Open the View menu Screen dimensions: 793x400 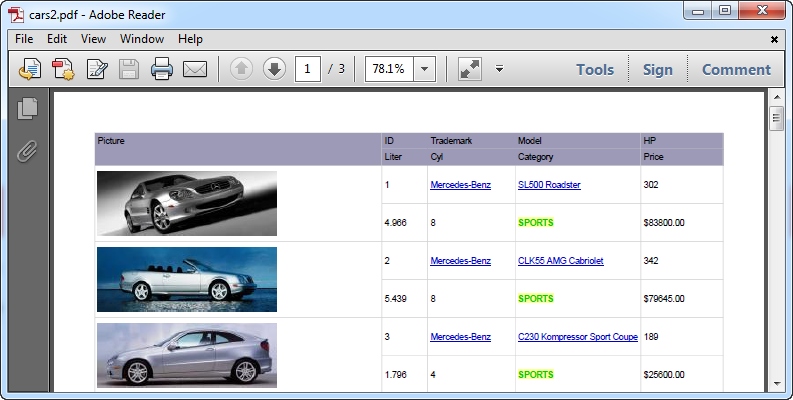coord(94,39)
